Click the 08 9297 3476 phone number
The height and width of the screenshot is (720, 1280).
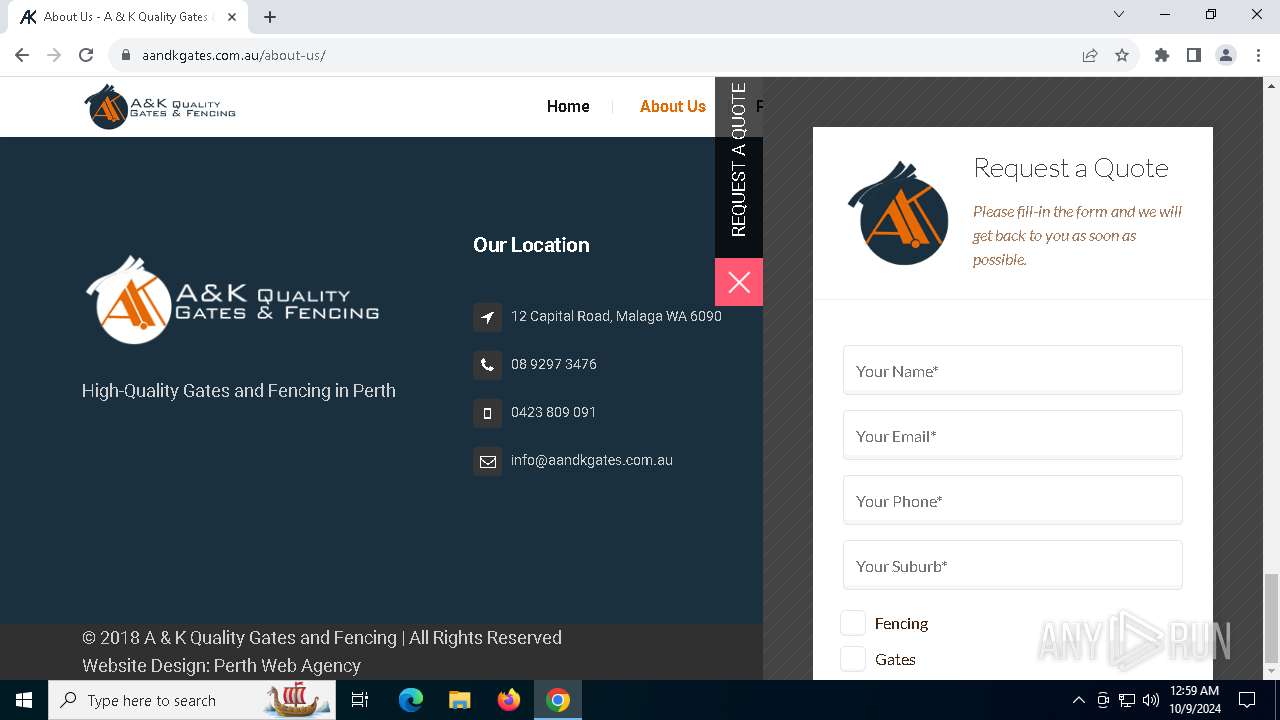coord(554,364)
